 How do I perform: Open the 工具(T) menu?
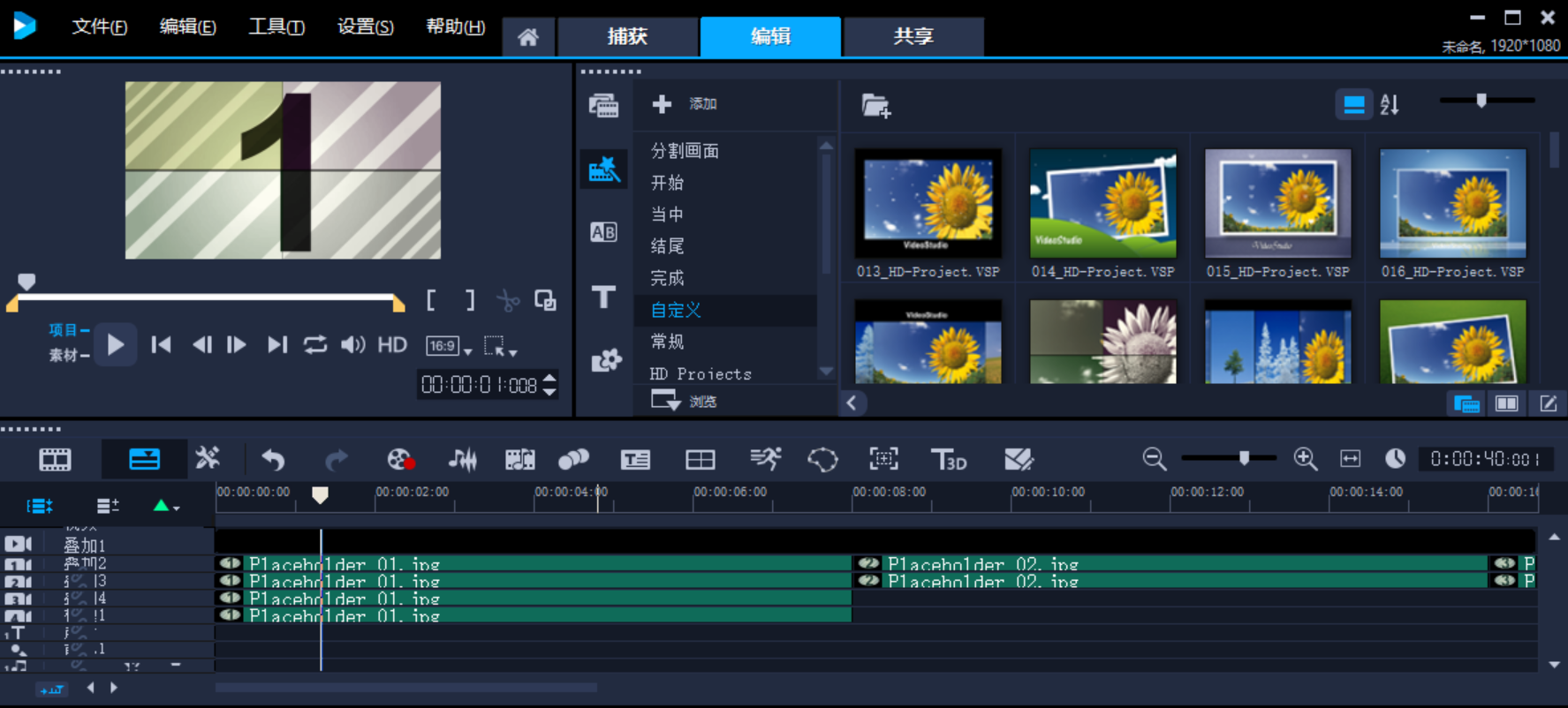[276, 26]
